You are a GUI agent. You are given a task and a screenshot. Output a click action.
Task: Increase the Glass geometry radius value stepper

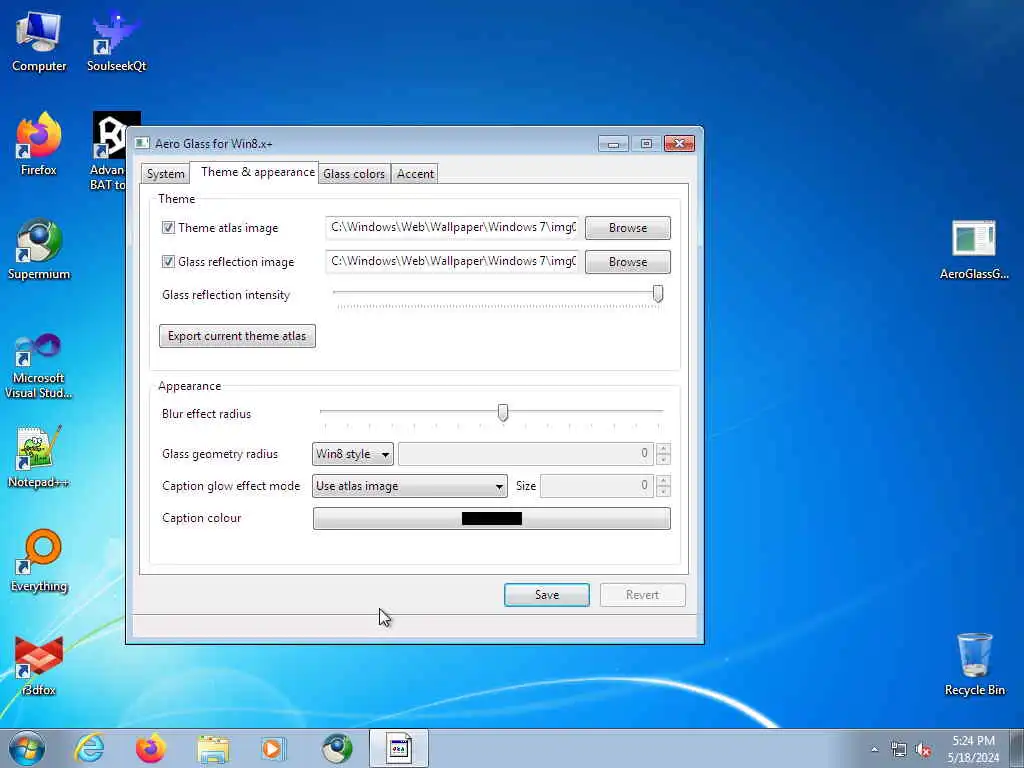click(664, 448)
